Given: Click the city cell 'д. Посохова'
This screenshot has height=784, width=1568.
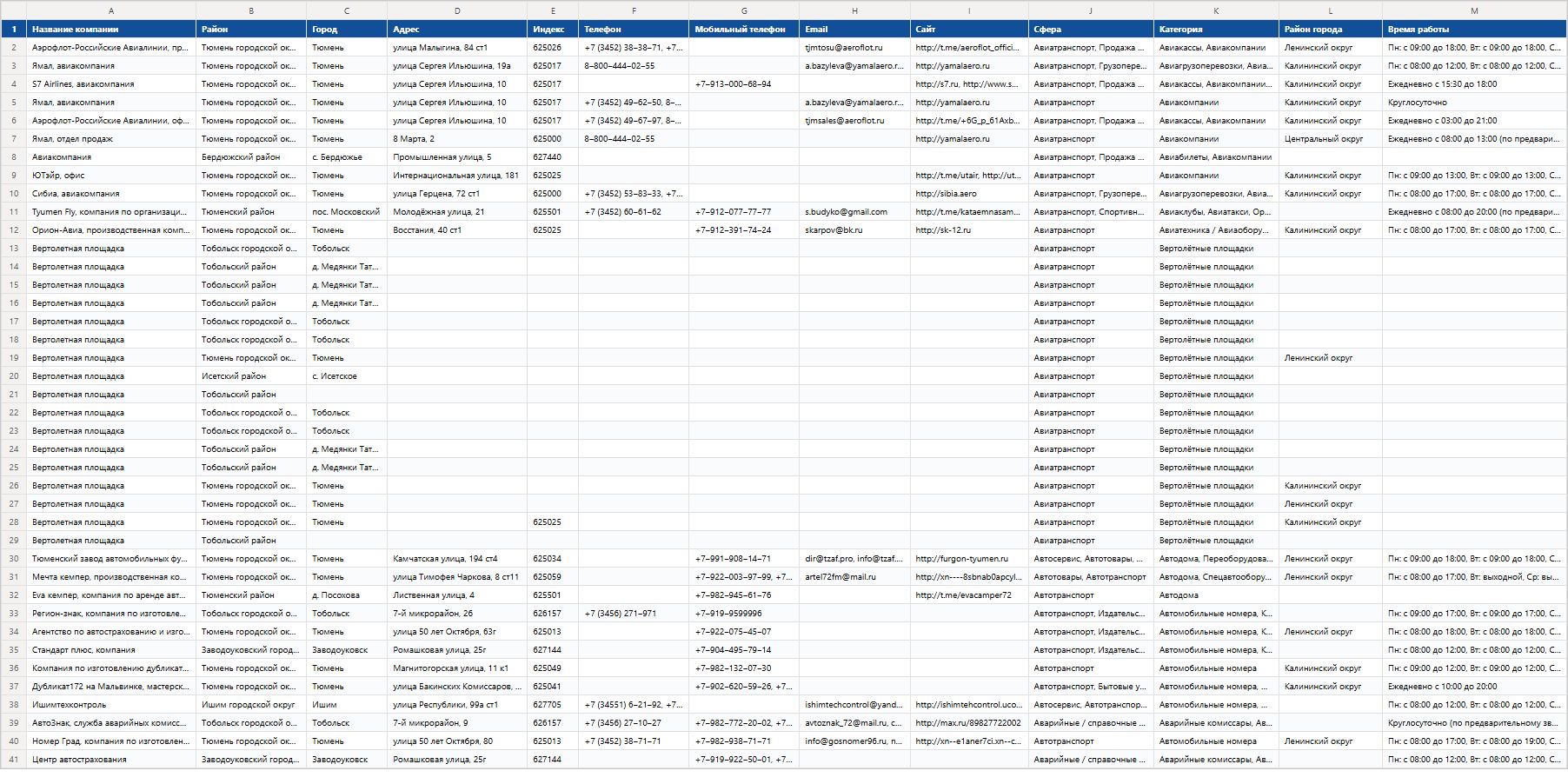Looking at the screenshot, I should [x=347, y=595].
